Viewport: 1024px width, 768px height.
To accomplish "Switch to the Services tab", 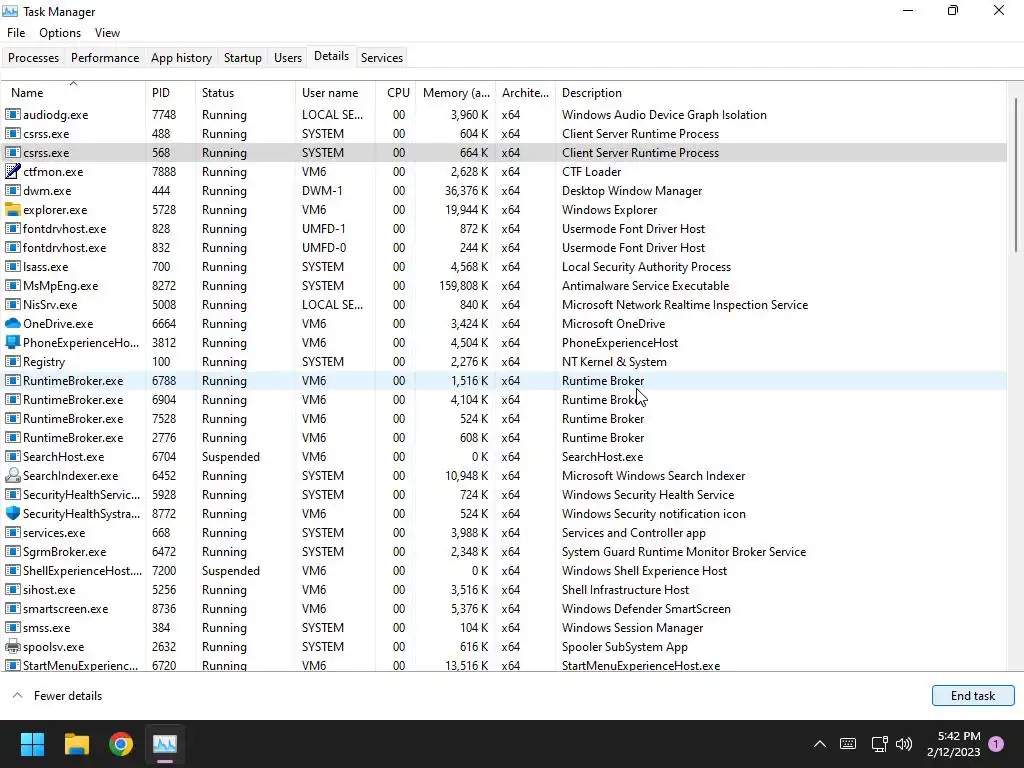I will [x=381, y=57].
